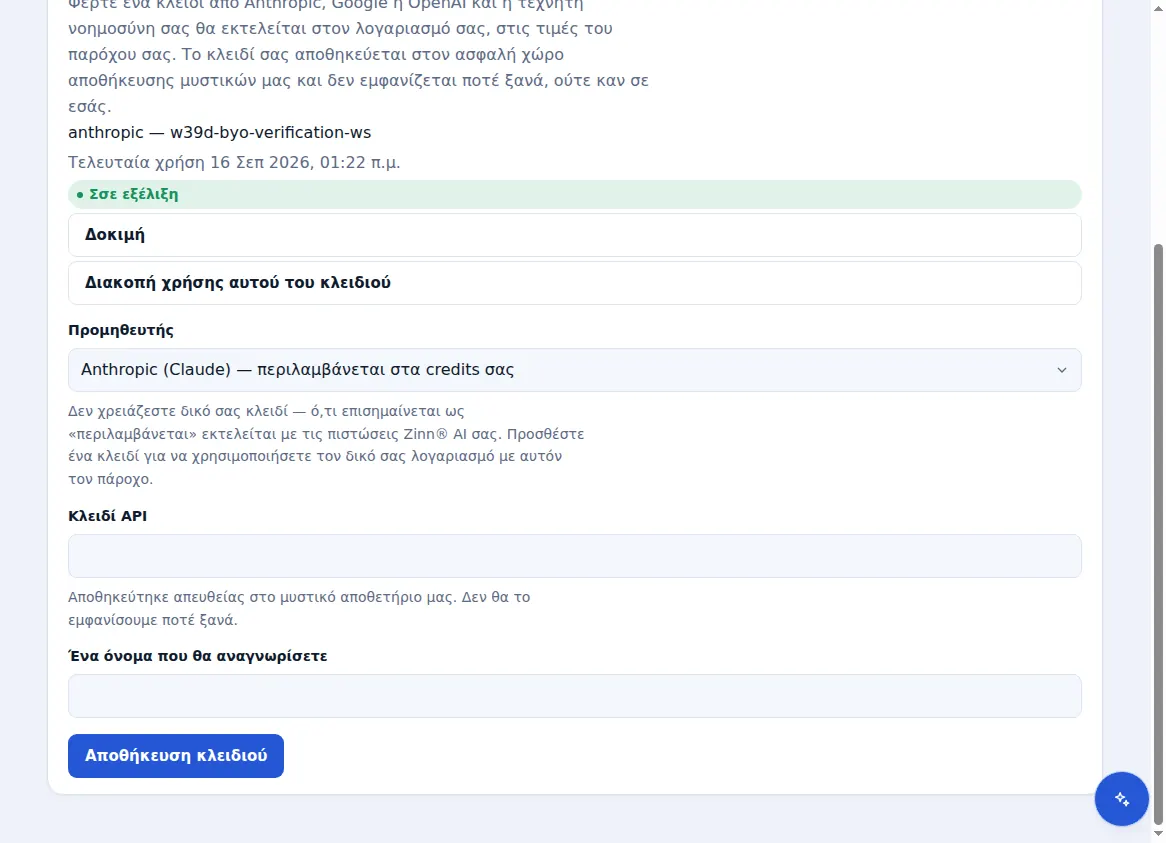Image resolution: width=1166 pixels, height=843 pixels.
Task: Click the Αποθηκεύτηκε απευθείας helper text
Action: 299,608
